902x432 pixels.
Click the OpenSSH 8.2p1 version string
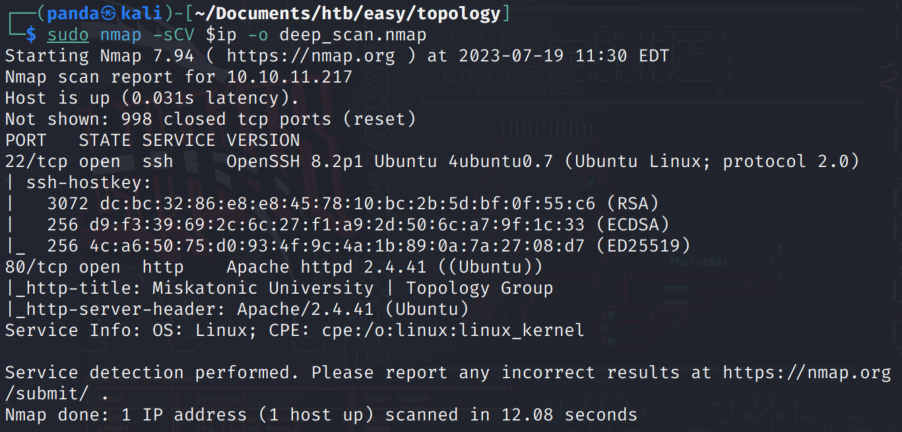(x=295, y=162)
